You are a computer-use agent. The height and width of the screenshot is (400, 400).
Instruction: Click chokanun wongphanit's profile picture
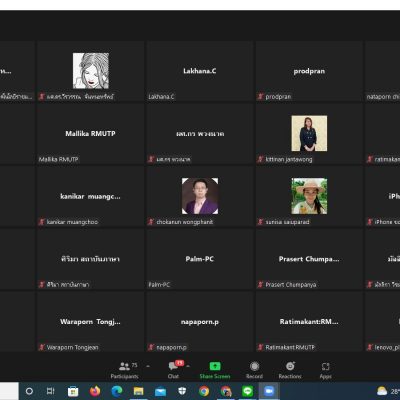pos(200,196)
